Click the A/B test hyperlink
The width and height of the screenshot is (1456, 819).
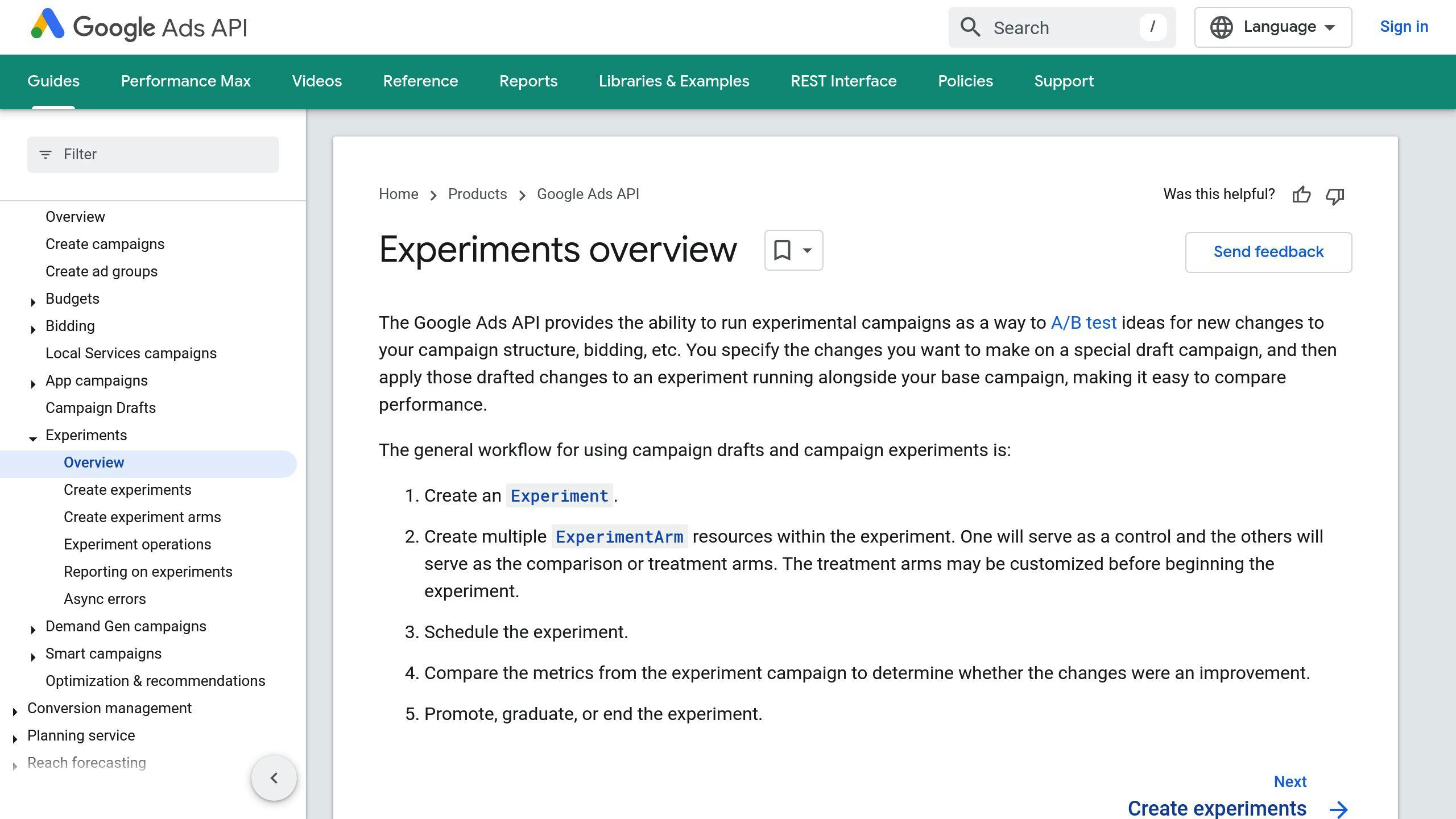pyautogui.click(x=1084, y=322)
